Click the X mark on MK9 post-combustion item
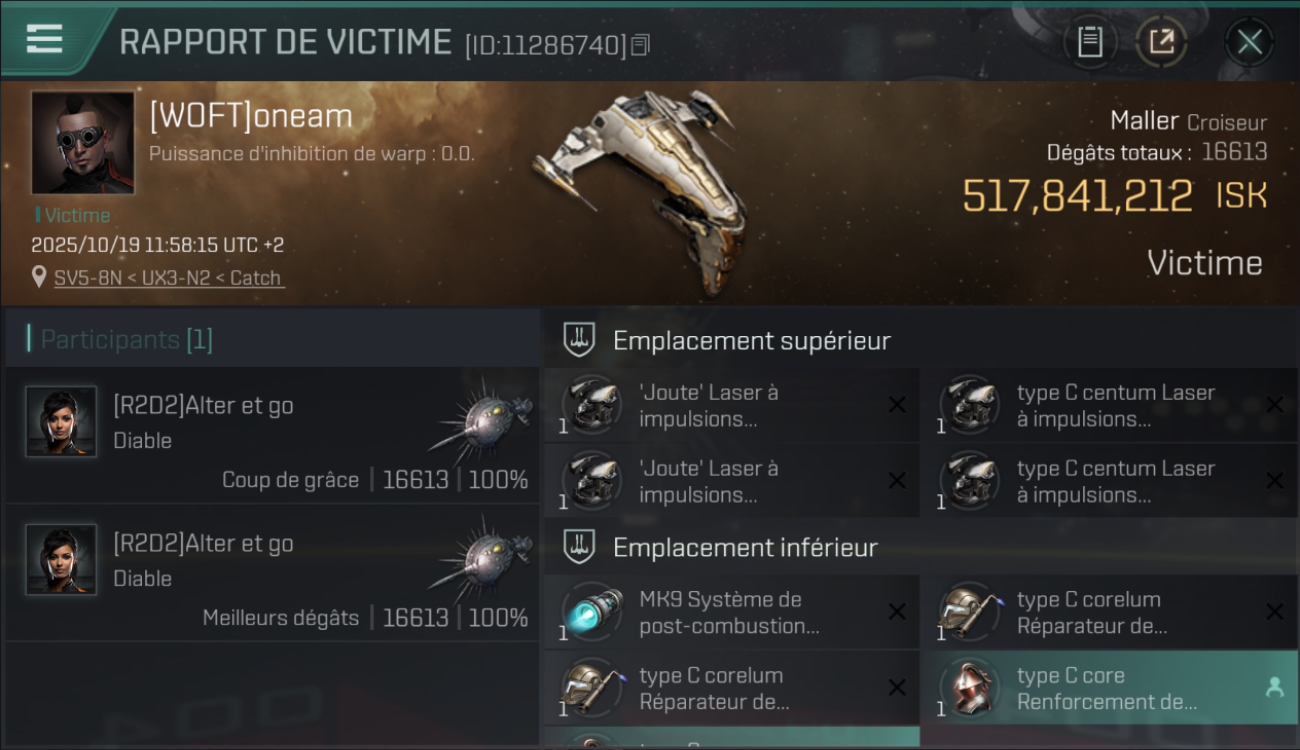The width and height of the screenshot is (1300, 750). click(897, 612)
